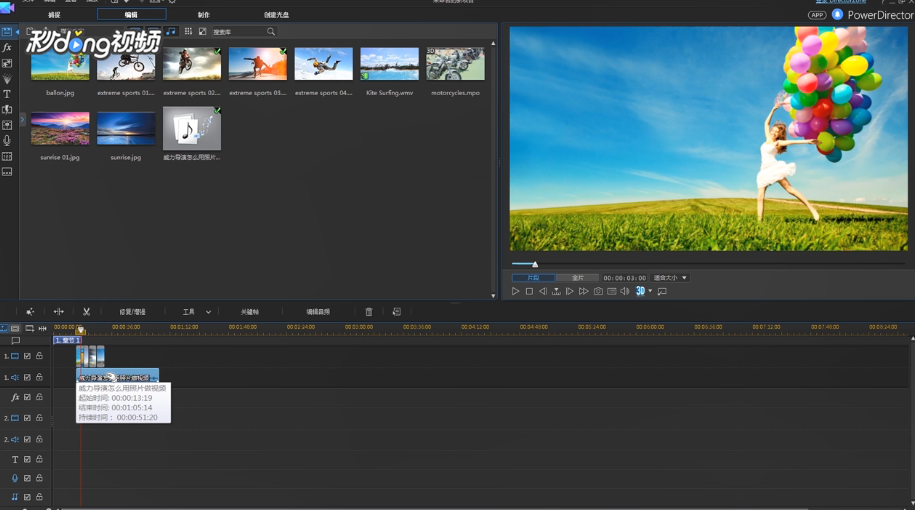Click the snapshot camera icon
The width and height of the screenshot is (915, 510).
pyautogui.click(x=598, y=291)
